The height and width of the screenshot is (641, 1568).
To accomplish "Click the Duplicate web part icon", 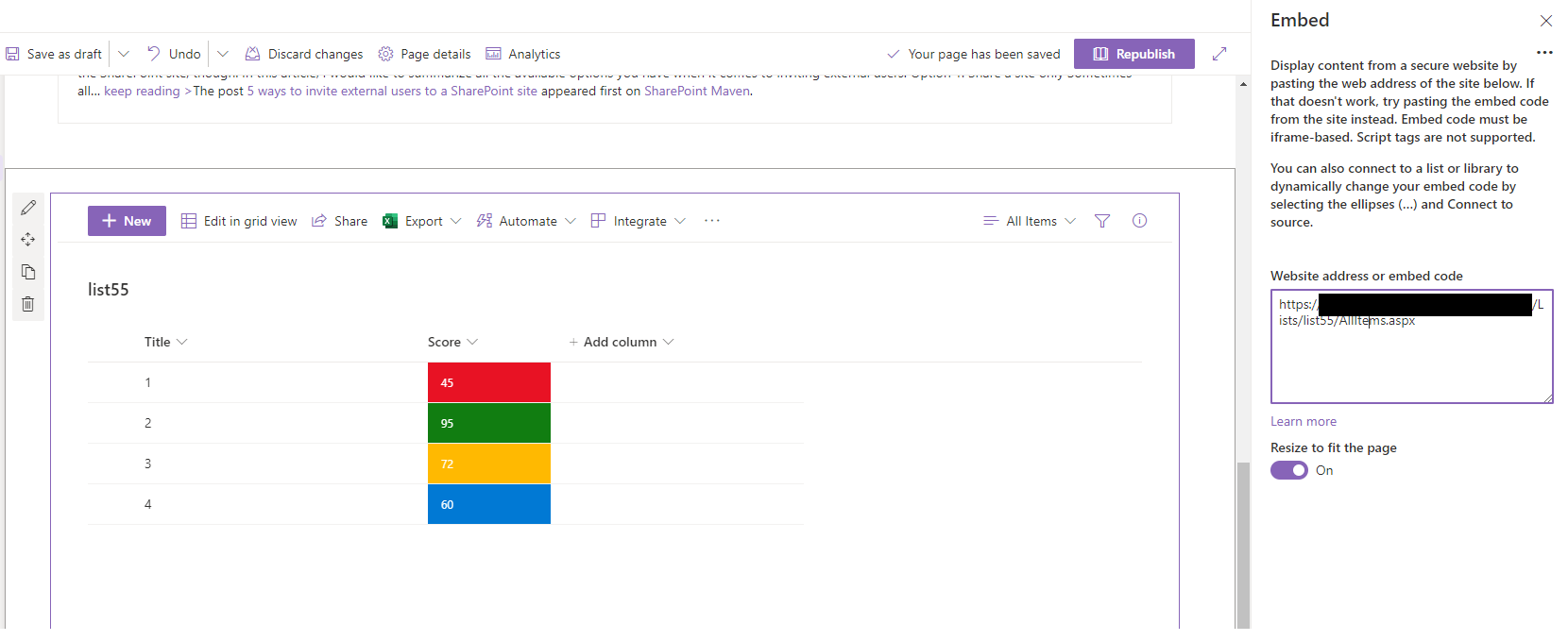I will click(28, 272).
